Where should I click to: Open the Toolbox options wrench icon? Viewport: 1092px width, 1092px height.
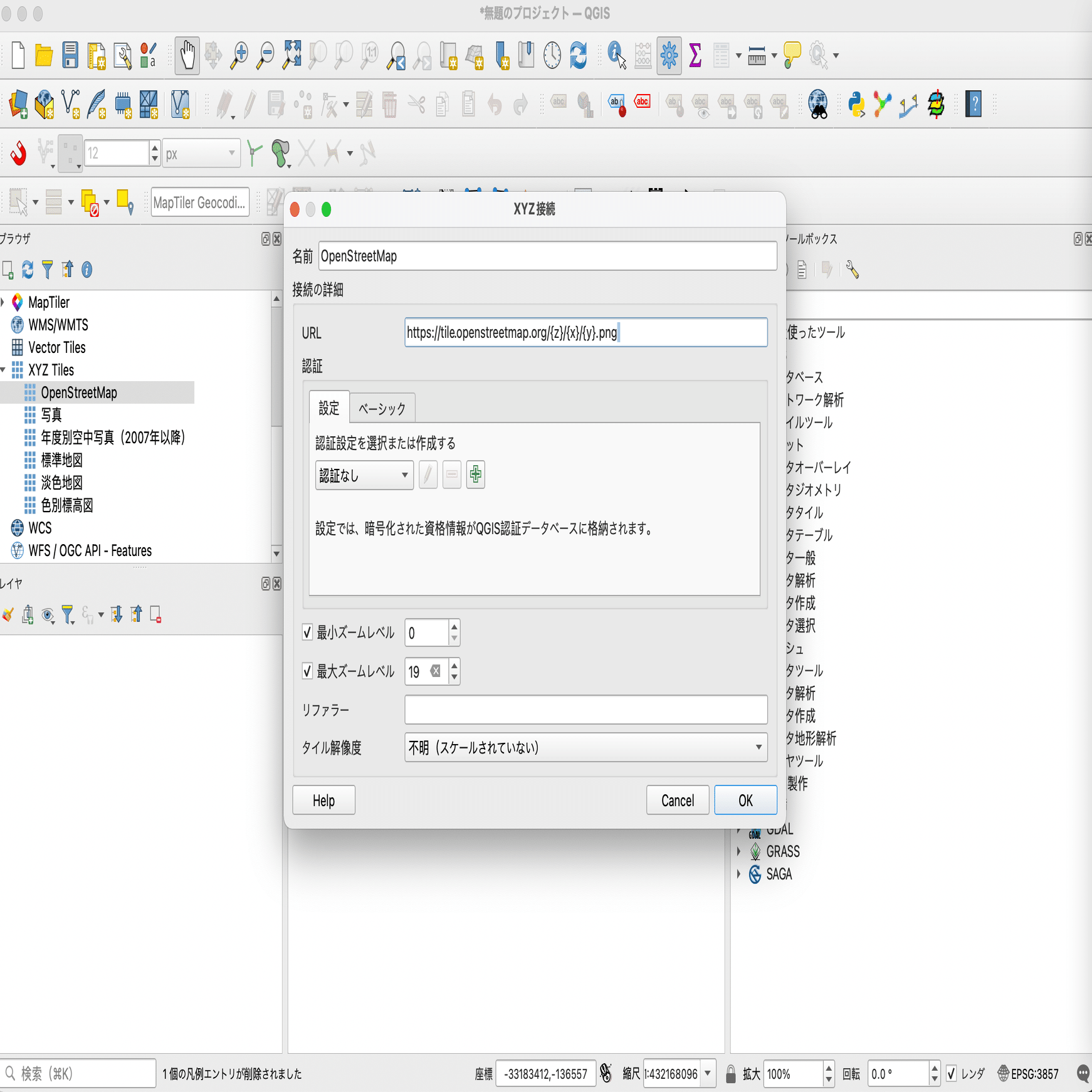coord(852,270)
